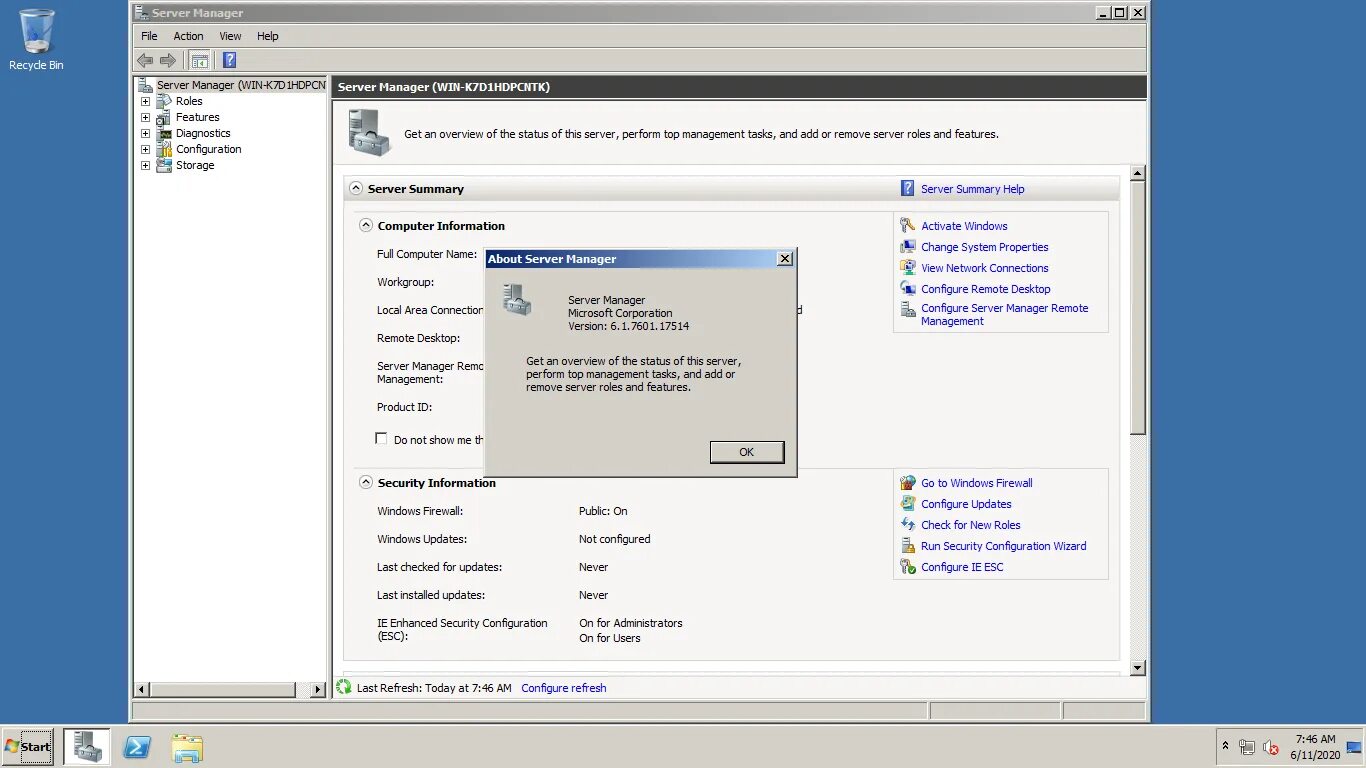
Task: Click the Go to Windows Firewall icon
Action: pyautogui.click(x=907, y=483)
